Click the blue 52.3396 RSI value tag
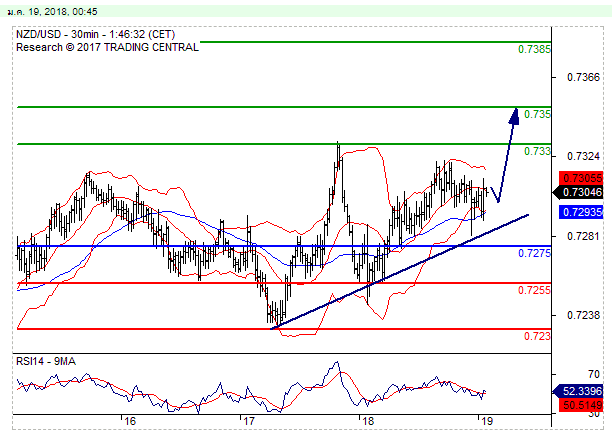The image size is (612, 444). [578, 391]
